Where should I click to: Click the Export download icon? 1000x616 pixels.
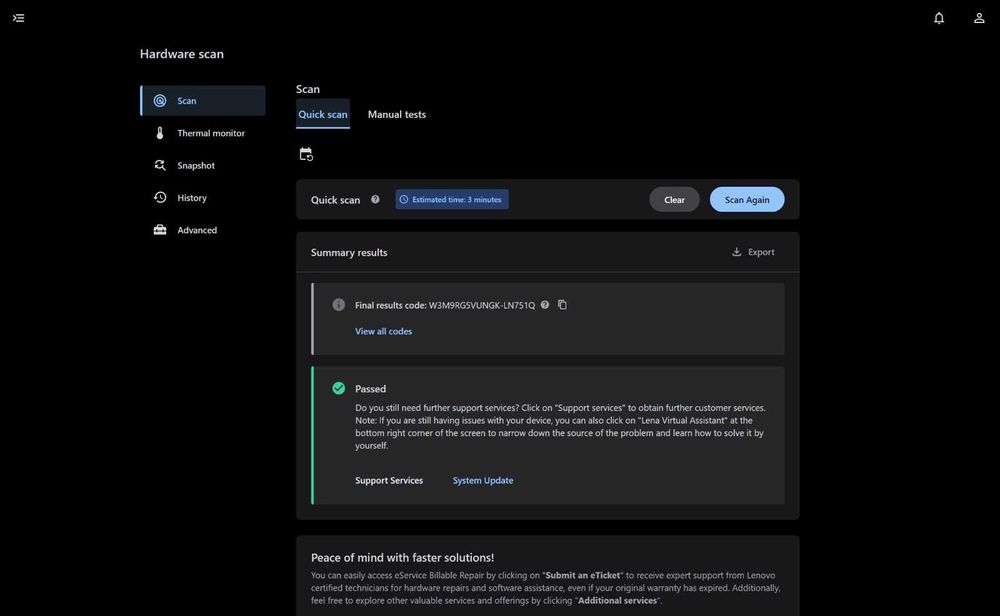pyautogui.click(x=736, y=252)
